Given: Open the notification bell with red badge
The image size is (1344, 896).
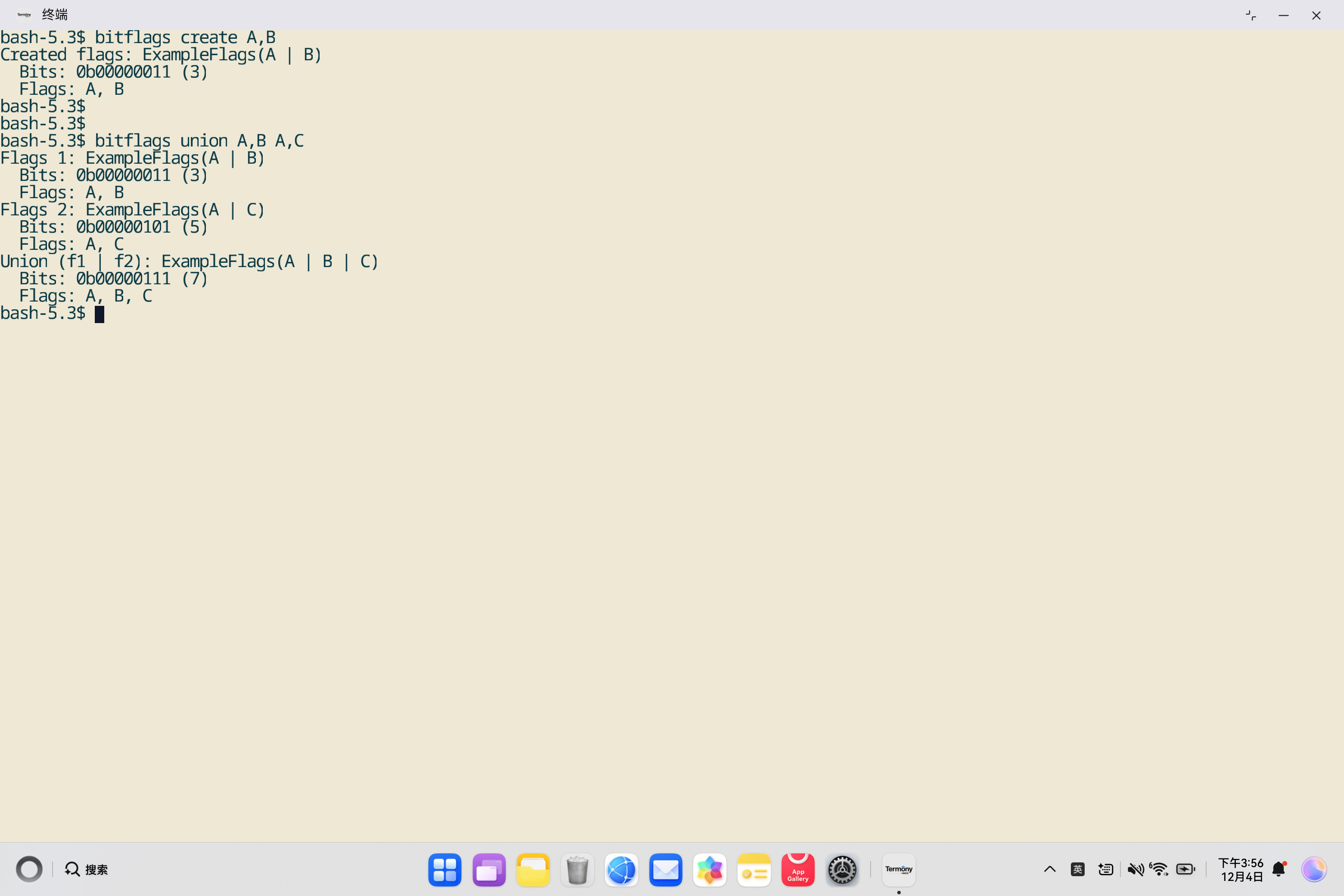Looking at the screenshot, I should [1278, 869].
